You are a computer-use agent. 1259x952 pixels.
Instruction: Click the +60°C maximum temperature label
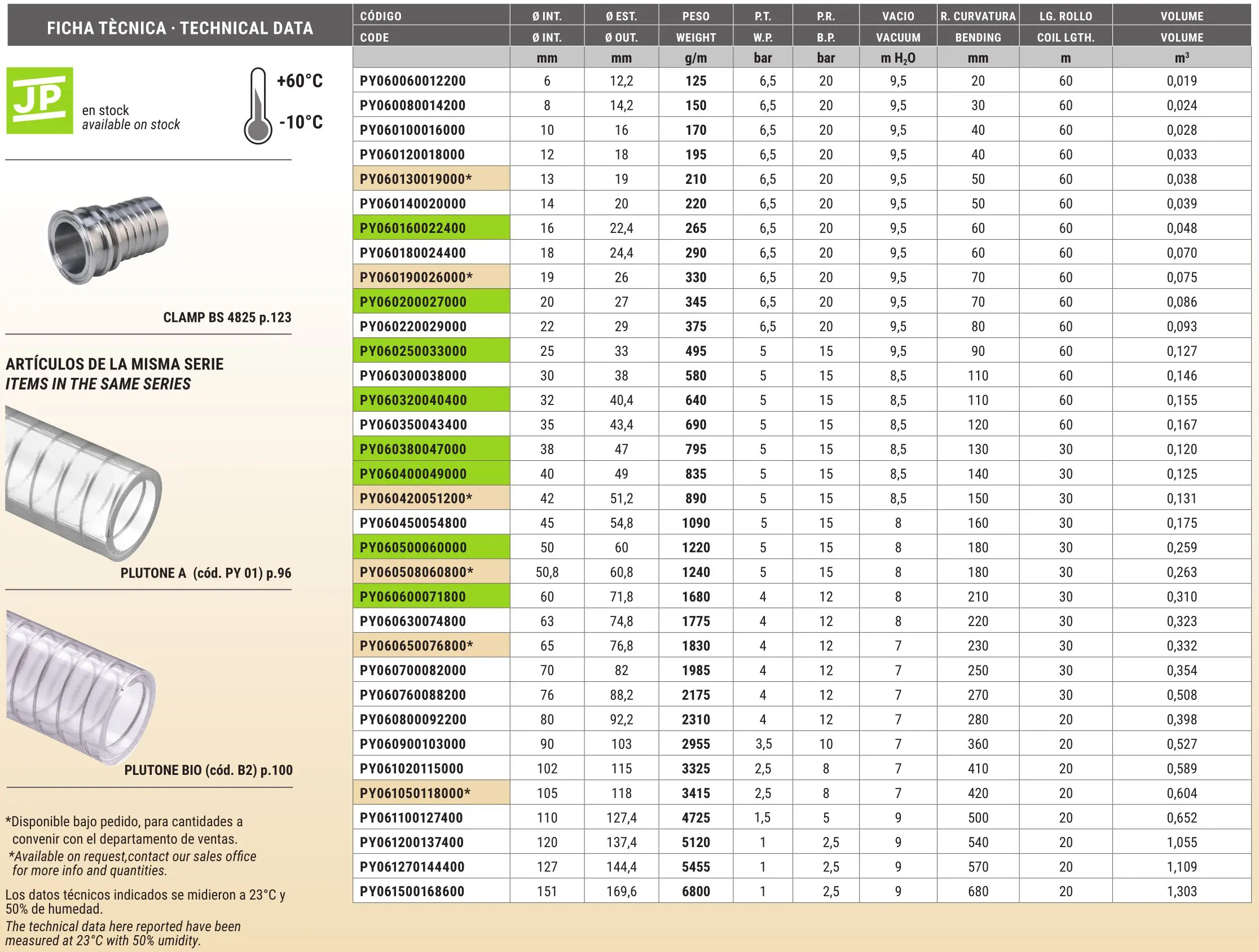(x=300, y=81)
